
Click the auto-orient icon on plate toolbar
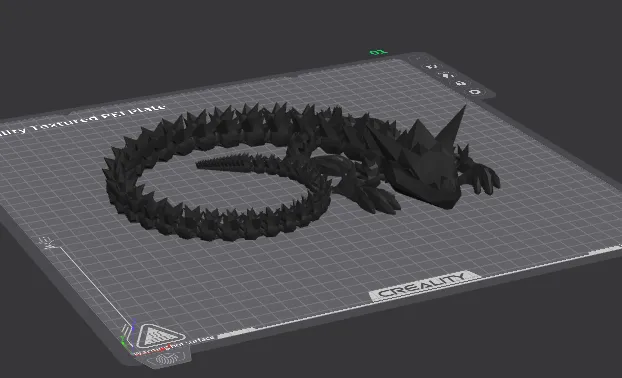tap(432, 66)
